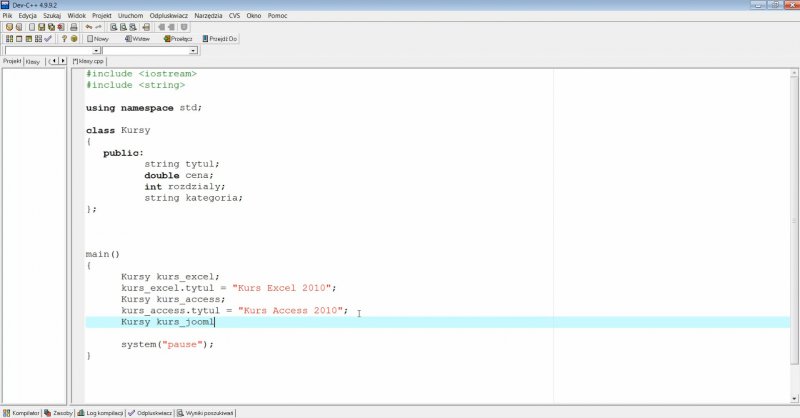Toggle the Przełącz bookmark button
This screenshot has width=800, height=418.
[177, 39]
